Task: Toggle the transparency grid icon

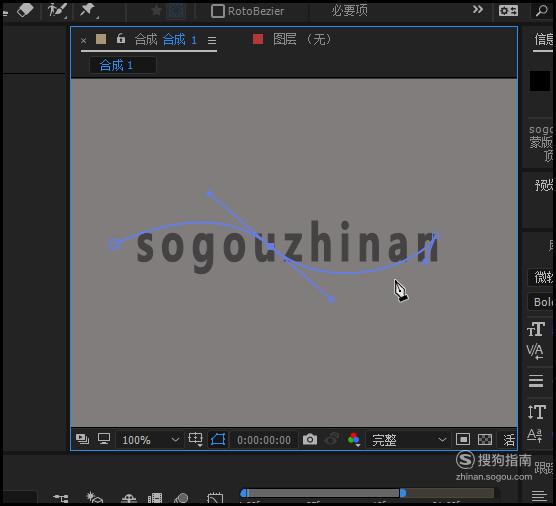Action: (x=485, y=440)
